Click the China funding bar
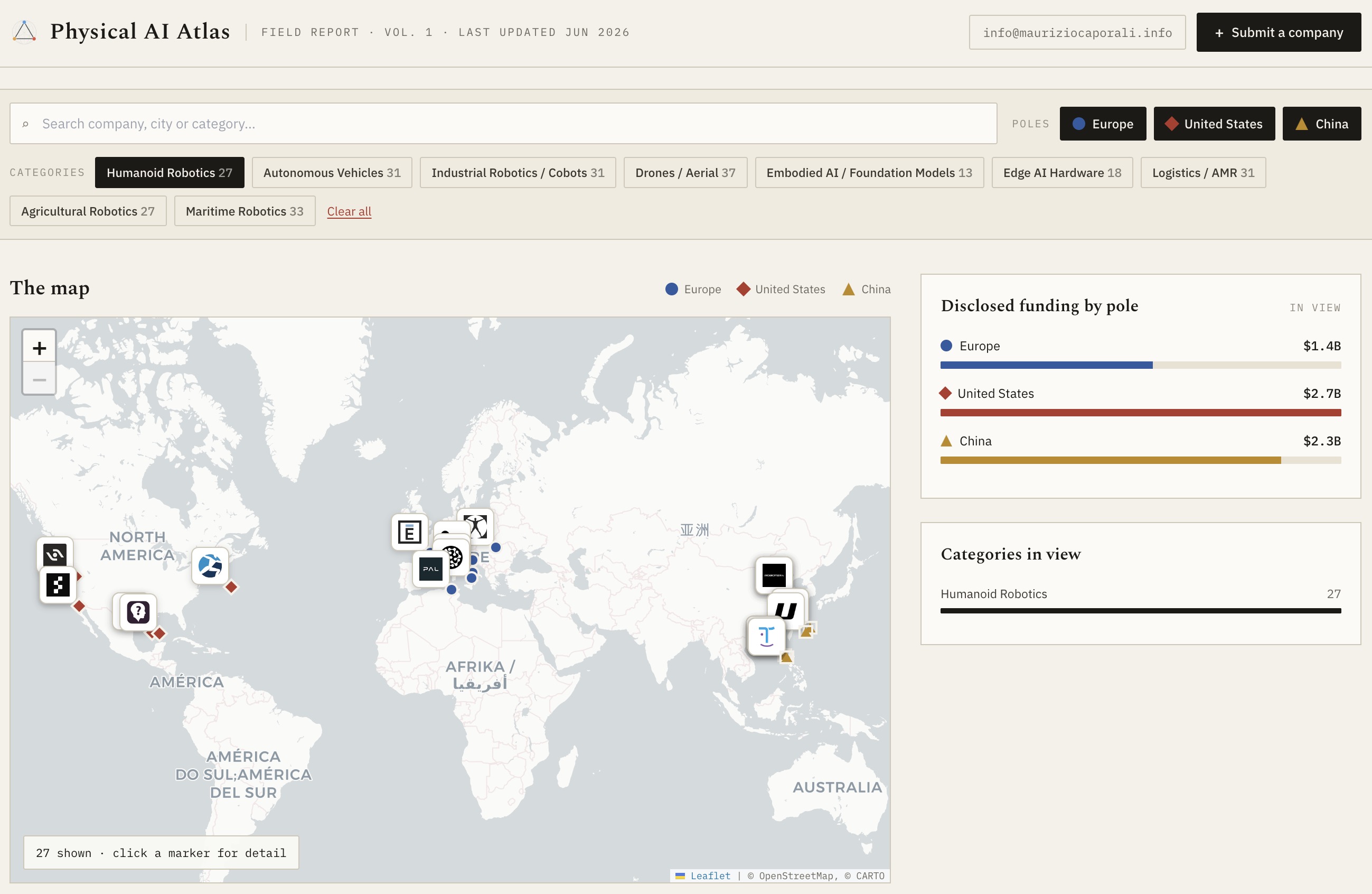 (1140, 460)
